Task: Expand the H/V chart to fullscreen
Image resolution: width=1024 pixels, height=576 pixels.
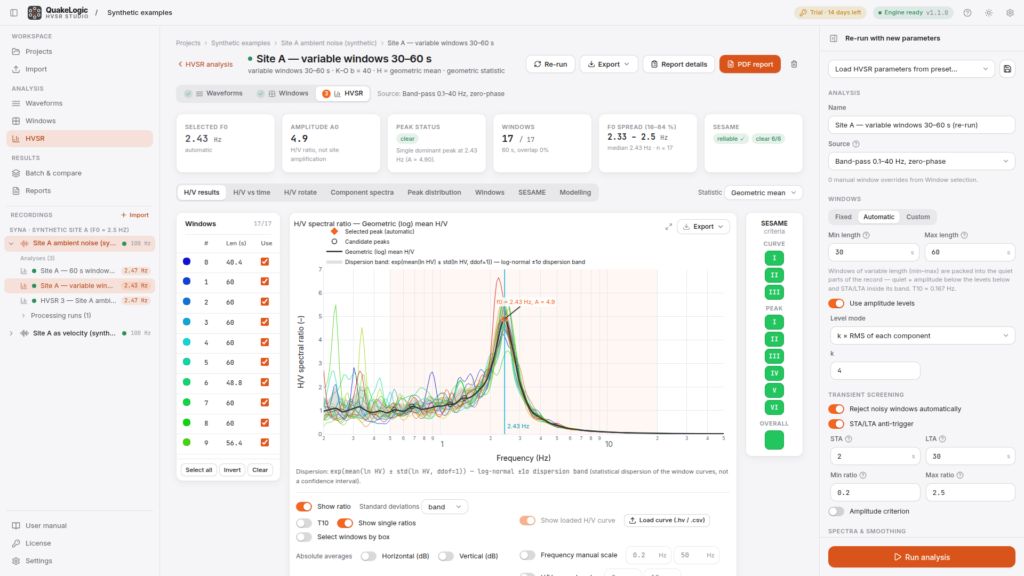Action: coord(668,227)
